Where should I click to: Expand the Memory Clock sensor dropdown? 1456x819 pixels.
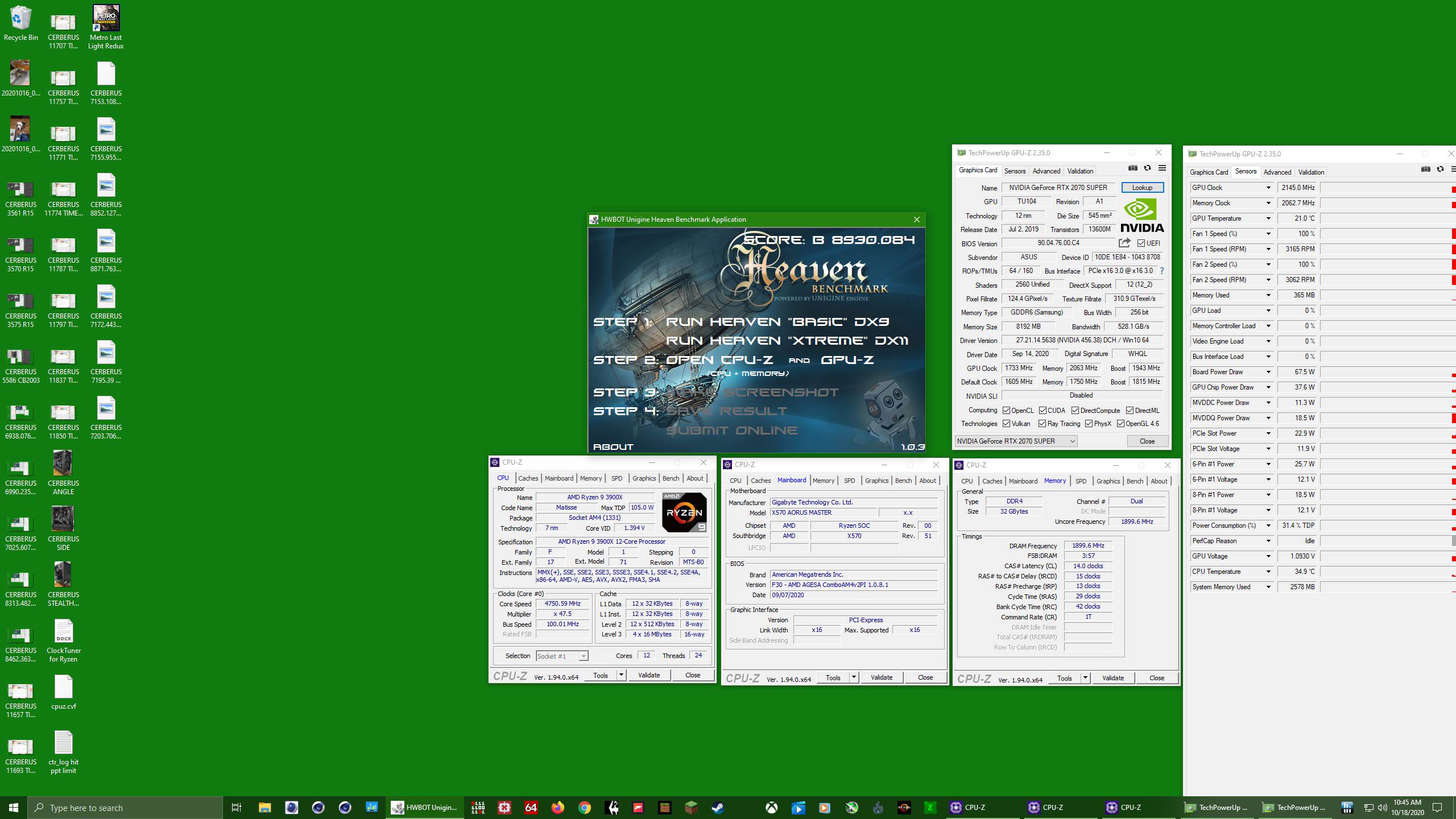point(1268,203)
